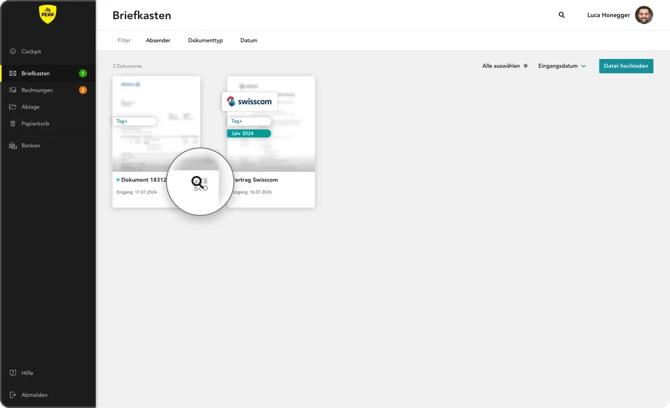This screenshot has width=670, height=408.
Task: Open Cockpit from the sidebar
Action: (31, 51)
